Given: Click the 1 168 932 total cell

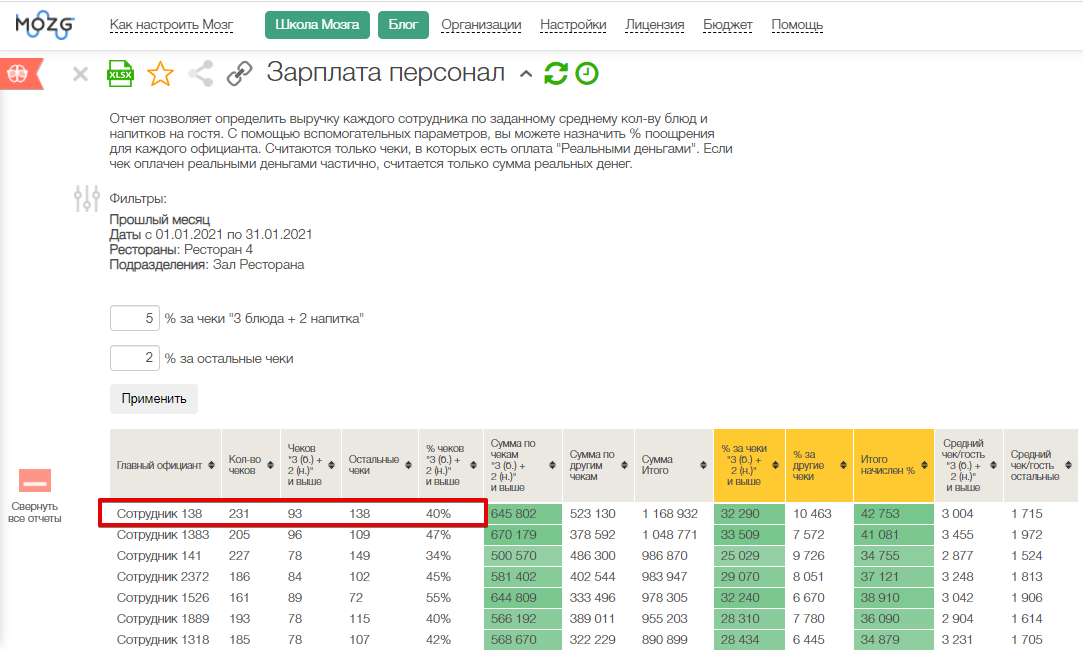Looking at the screenshot, I should (670, 514).
